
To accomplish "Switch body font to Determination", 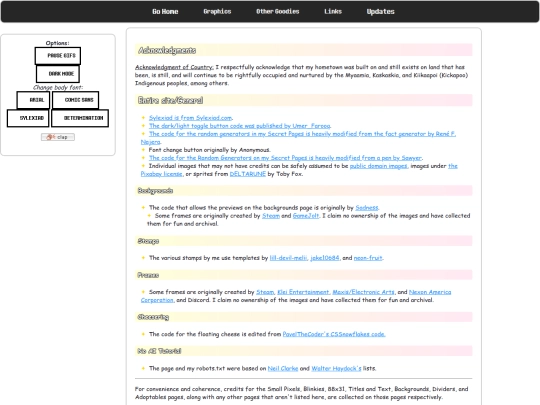I will pyautogui.click(x=80, y=118).
